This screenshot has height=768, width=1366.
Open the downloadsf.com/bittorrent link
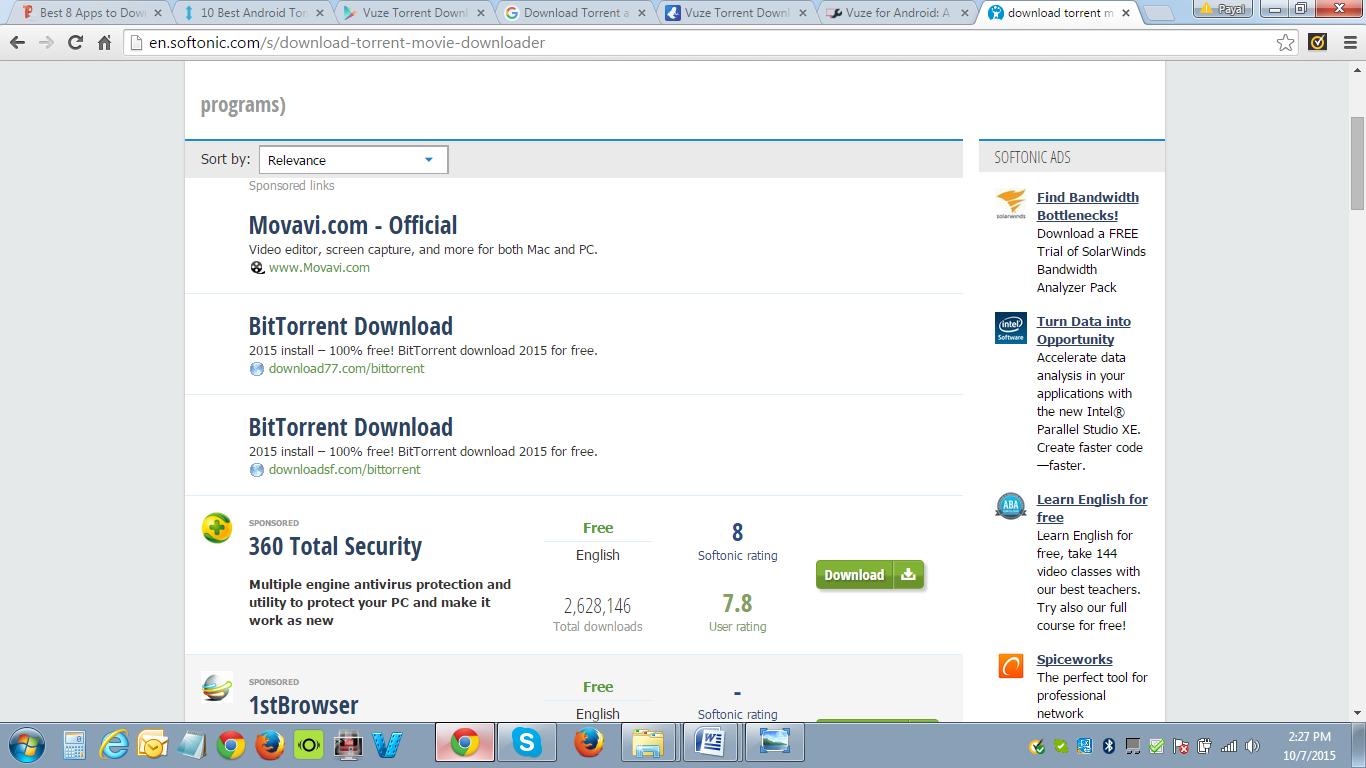pyautogui.click(x=344, y=470)
